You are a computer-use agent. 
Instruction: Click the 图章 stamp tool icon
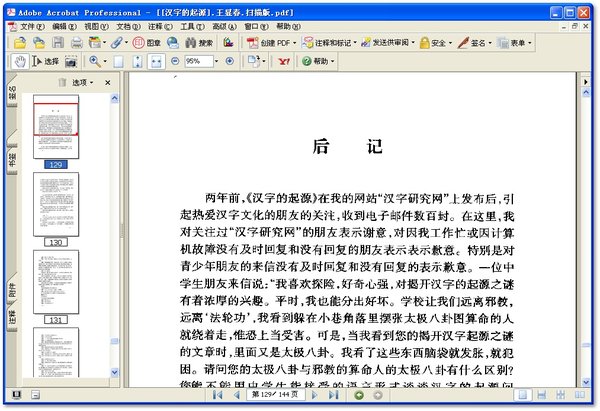pyautogui.click(x=147, y=42)
